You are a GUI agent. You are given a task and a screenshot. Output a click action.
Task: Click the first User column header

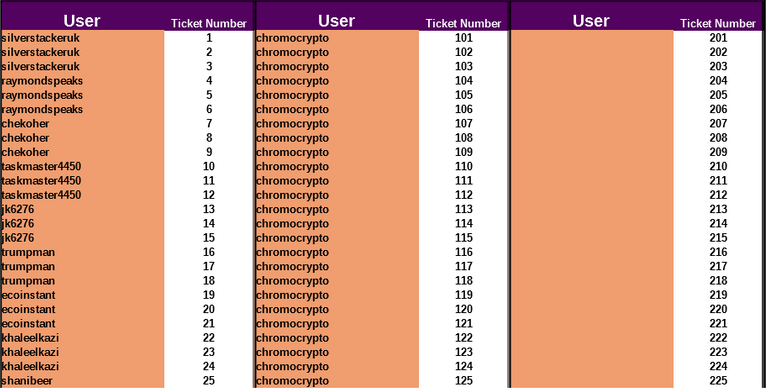pos(82,21)
